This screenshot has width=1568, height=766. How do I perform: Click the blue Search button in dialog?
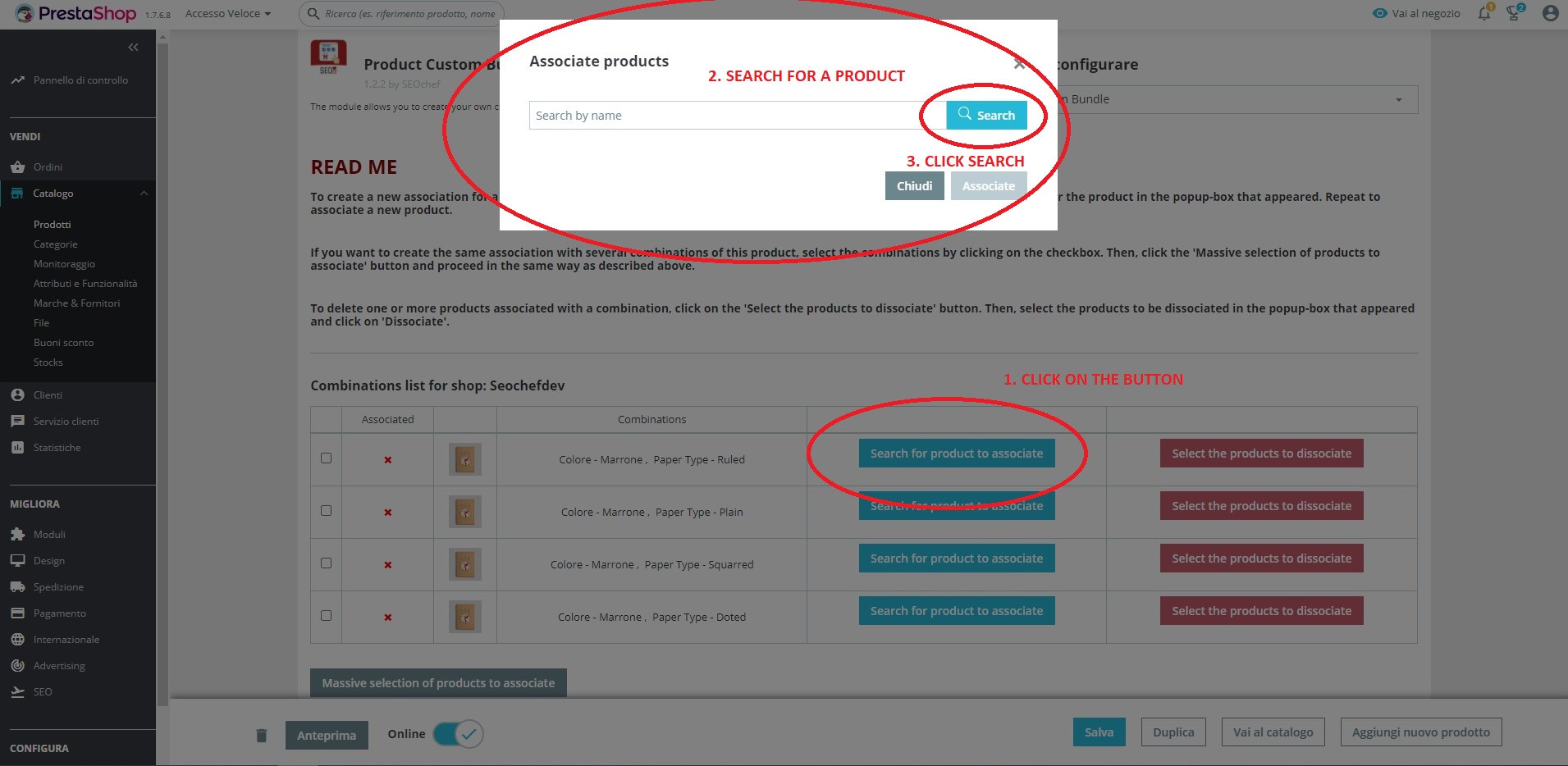tap(986, 116)
